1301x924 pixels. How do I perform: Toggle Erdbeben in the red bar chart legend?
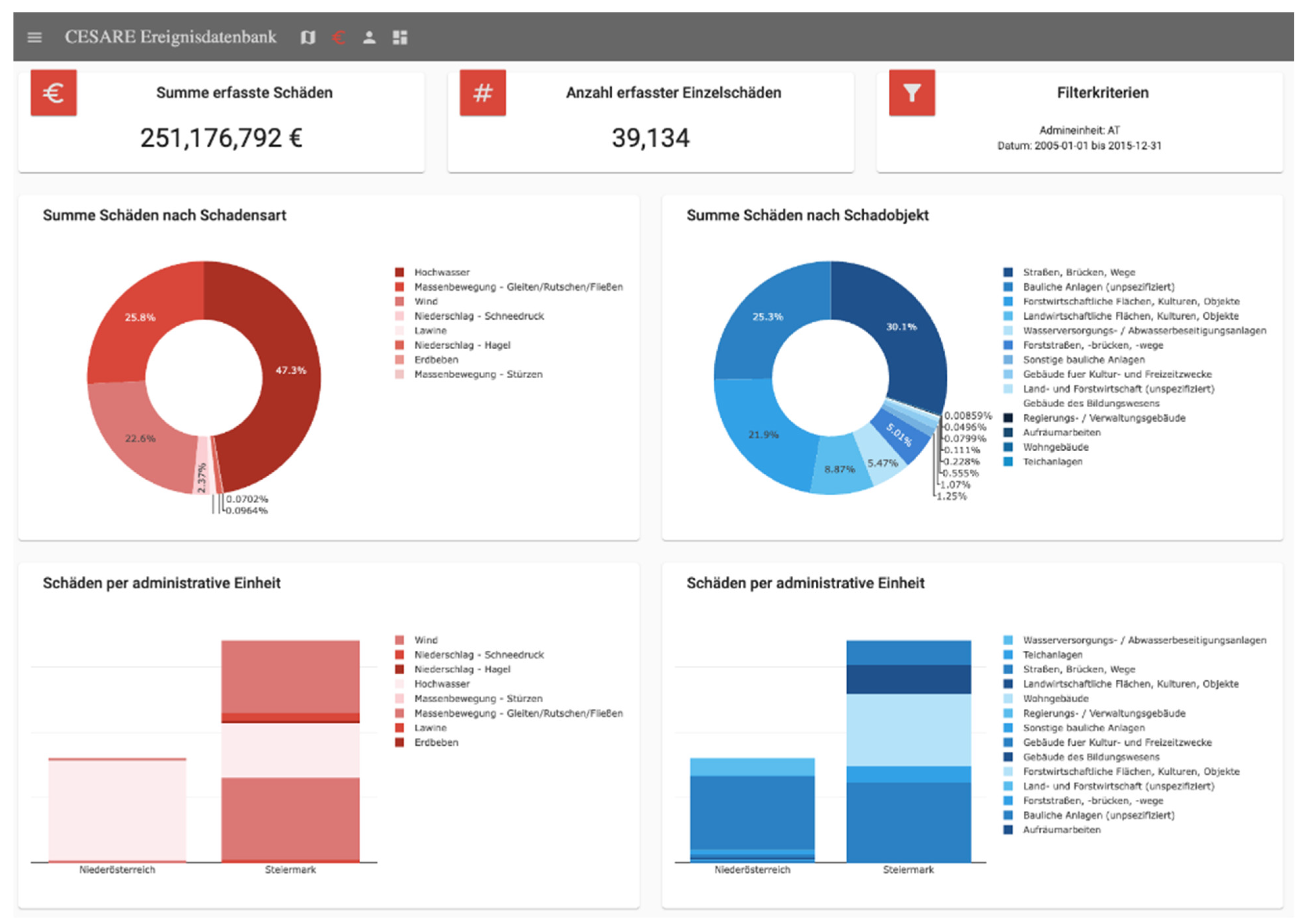pos(436,742)
